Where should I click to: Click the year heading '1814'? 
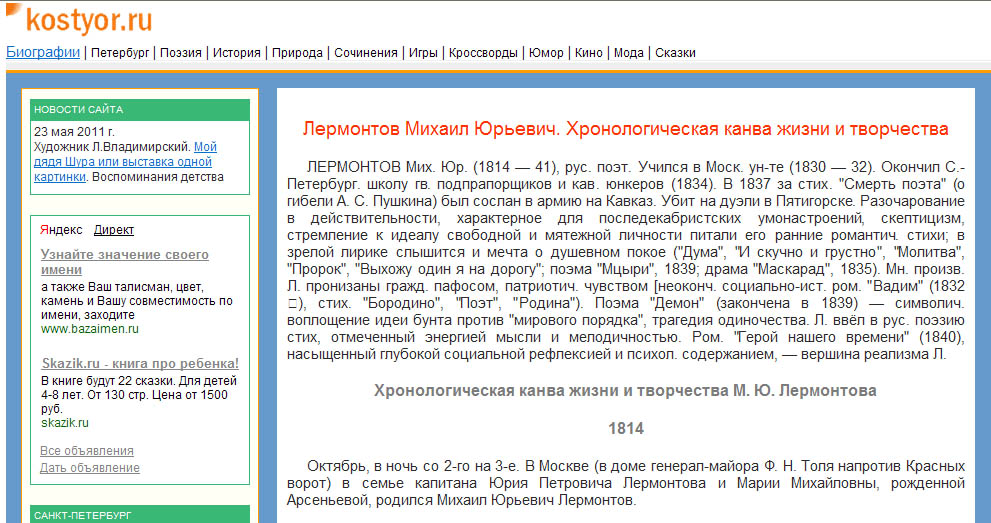(x=626, y=428)
